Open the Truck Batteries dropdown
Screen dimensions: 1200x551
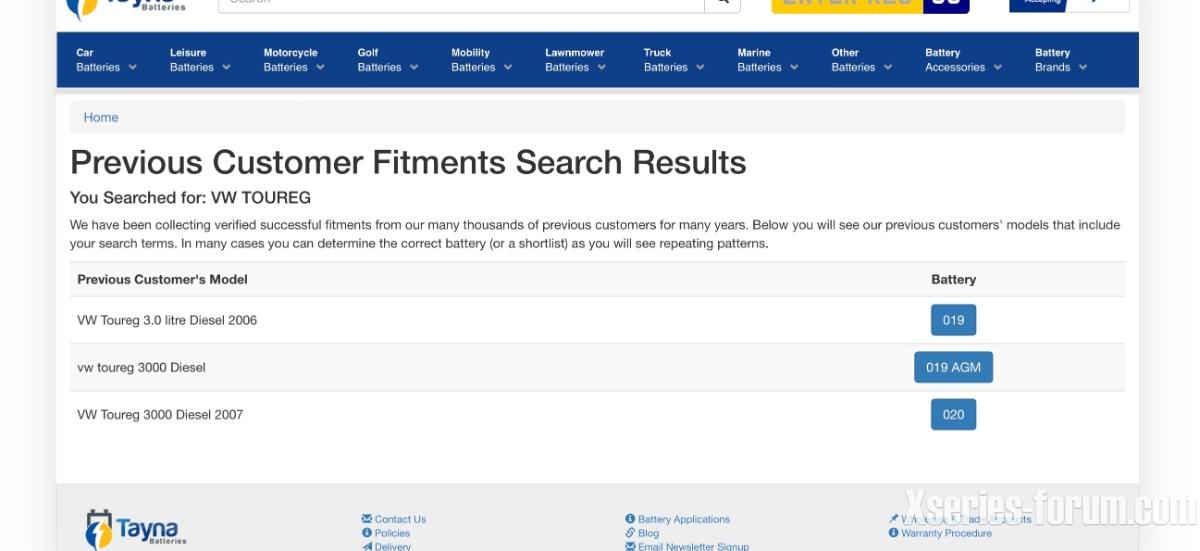click(x=674, y=60)
